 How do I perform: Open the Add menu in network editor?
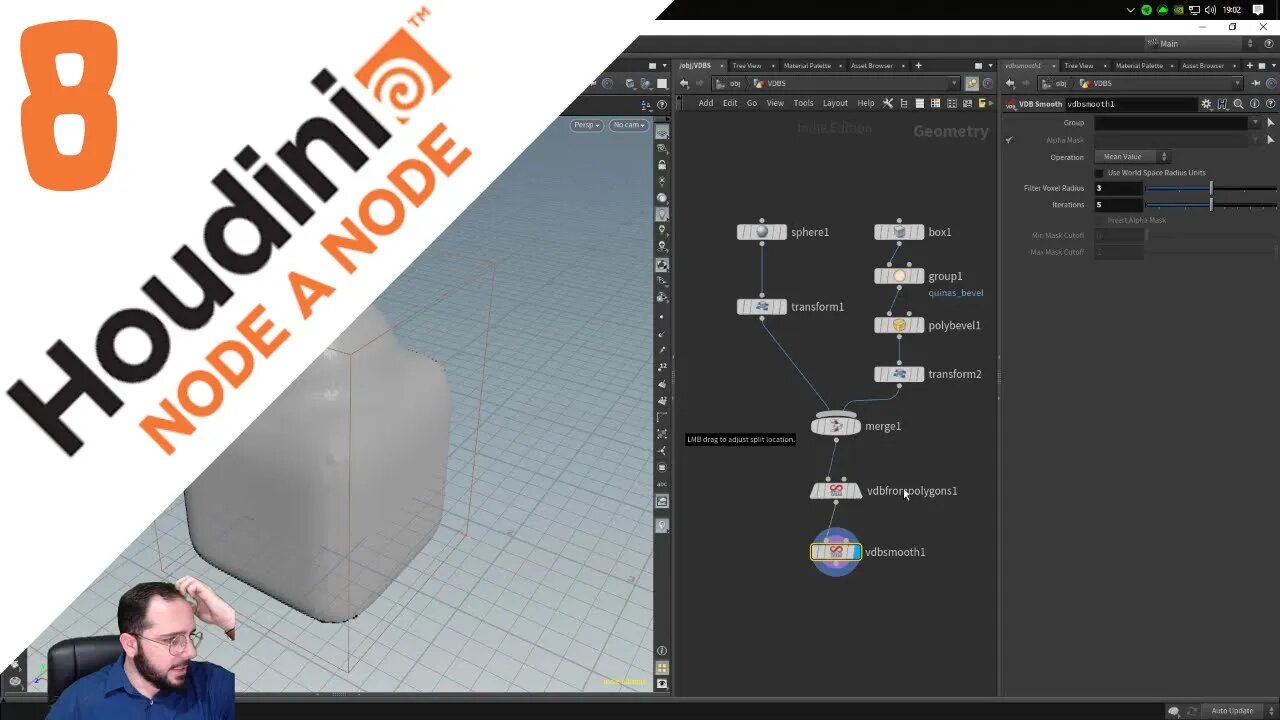click(706, 103)
